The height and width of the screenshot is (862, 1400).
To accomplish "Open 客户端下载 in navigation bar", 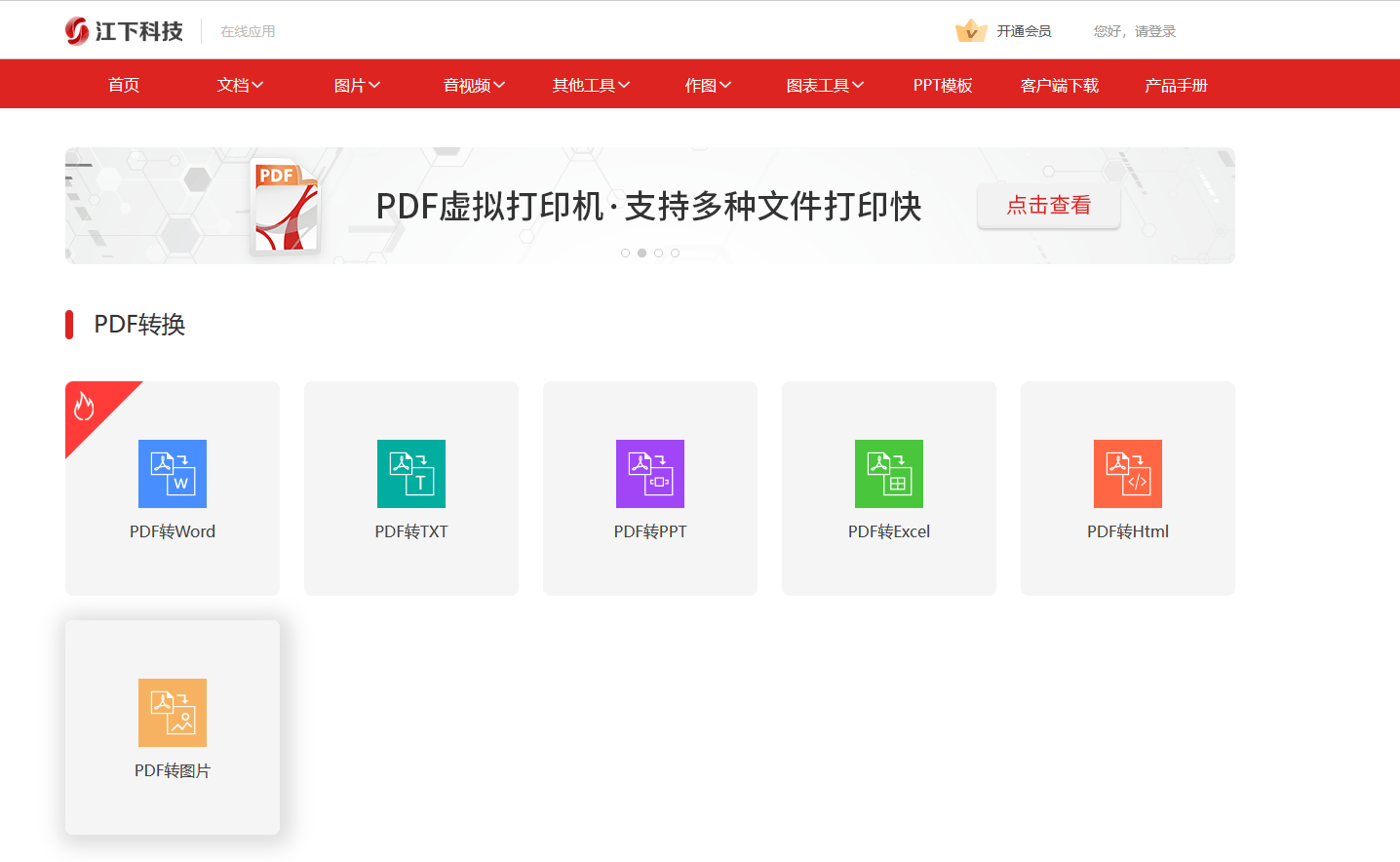I will pyautogui.click(x=1060, y=85).
